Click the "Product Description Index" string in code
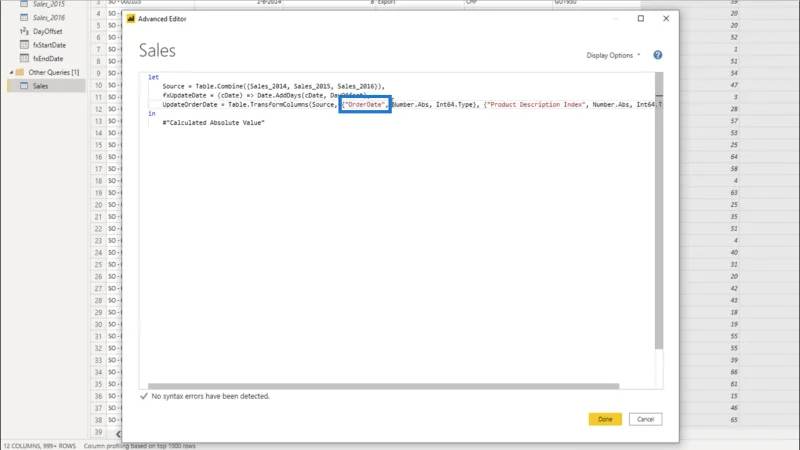Image resolution: width=800 pixels, height=450 pixels. tap(536, 105)
